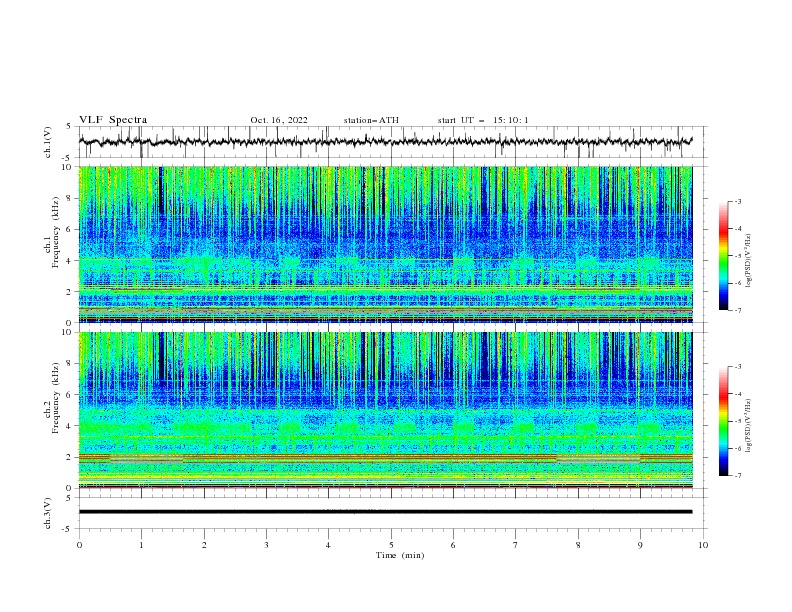Image resolution: width=792 pixels, height=612 pixels.
Task: Click the date "Oct. 16, 2022"
Action: pyautogui.click(x=279, y=120)
